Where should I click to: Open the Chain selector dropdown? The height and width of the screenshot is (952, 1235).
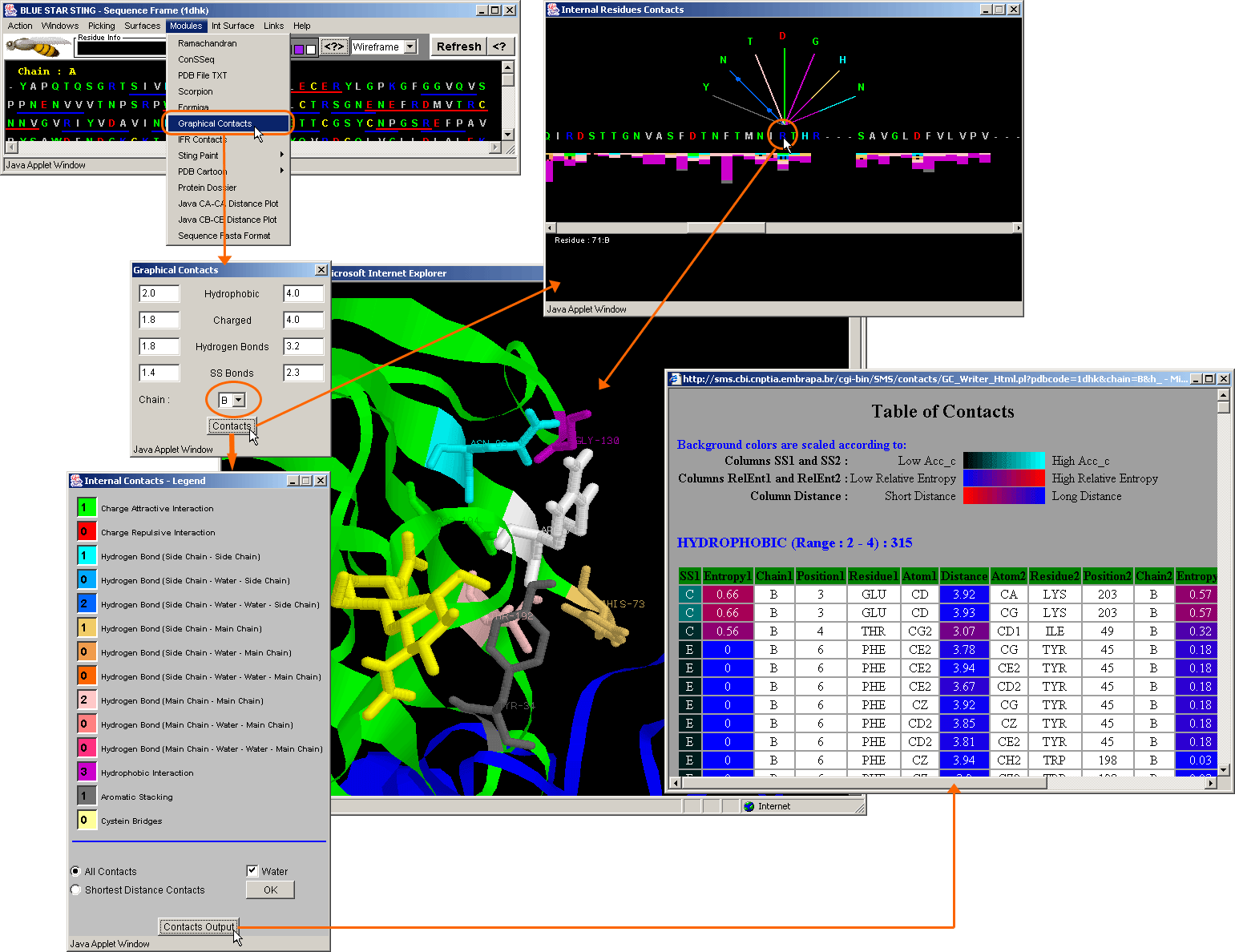coord(238,400)
